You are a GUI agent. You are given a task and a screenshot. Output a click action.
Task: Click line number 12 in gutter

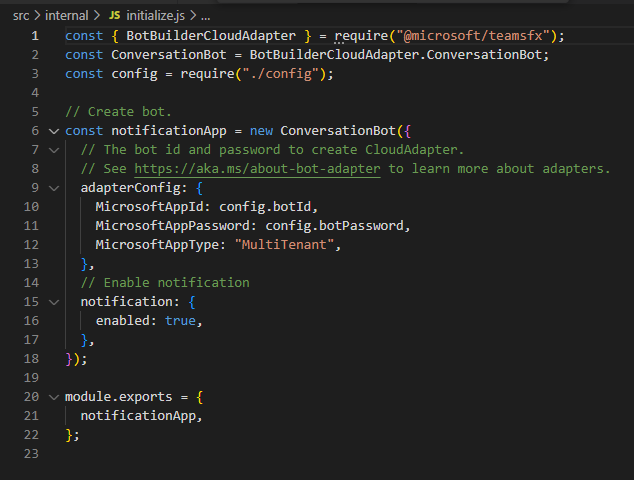pos(31,245)
